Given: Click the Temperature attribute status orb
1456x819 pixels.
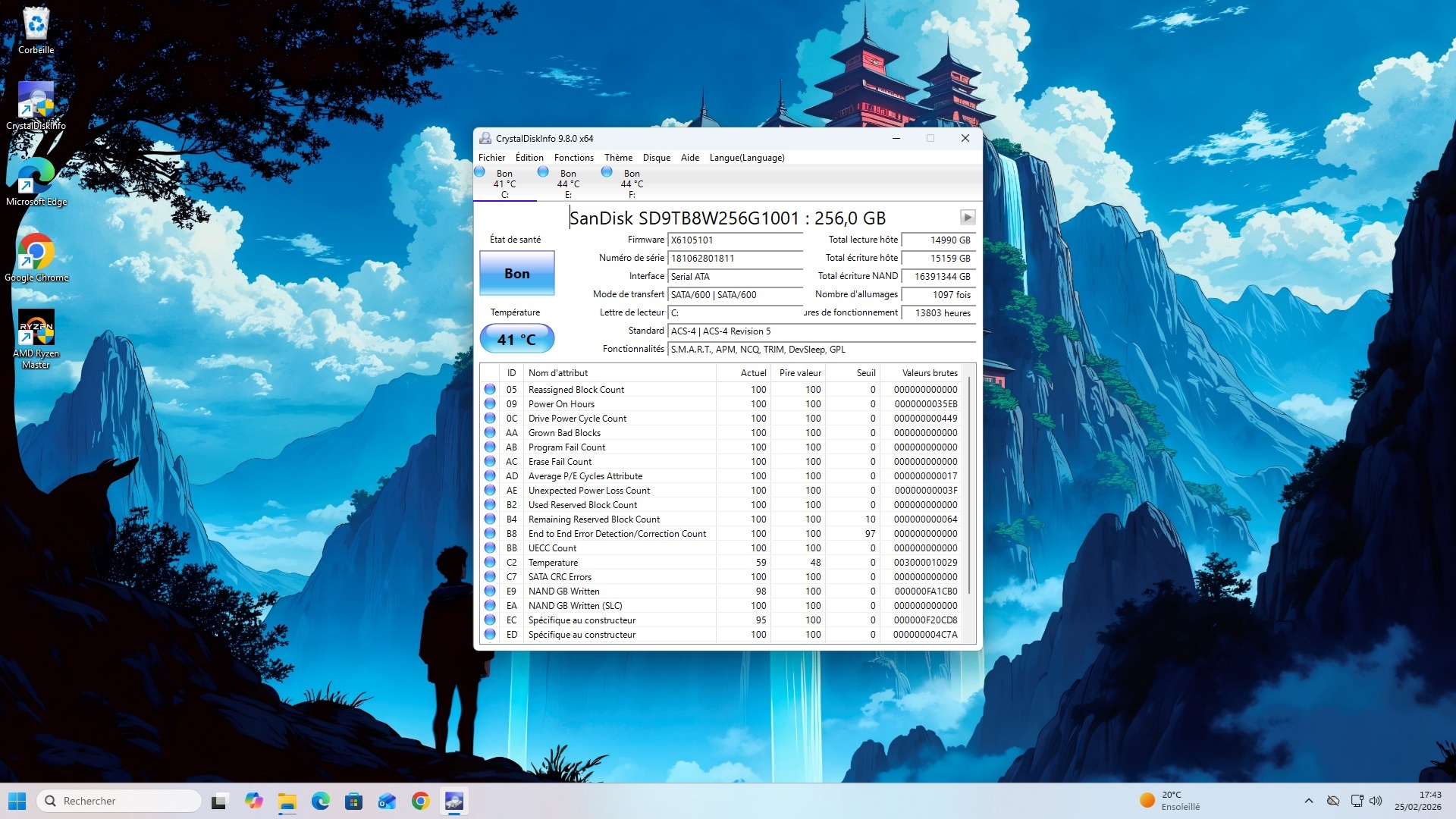Looking at the screenshot, I should tap(490, 563).
